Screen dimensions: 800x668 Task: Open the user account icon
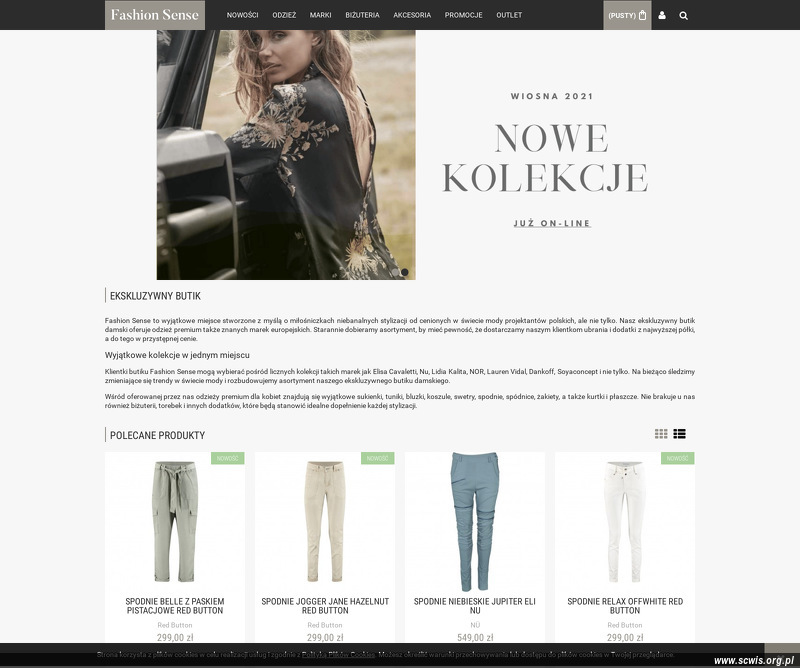(662, 15)
